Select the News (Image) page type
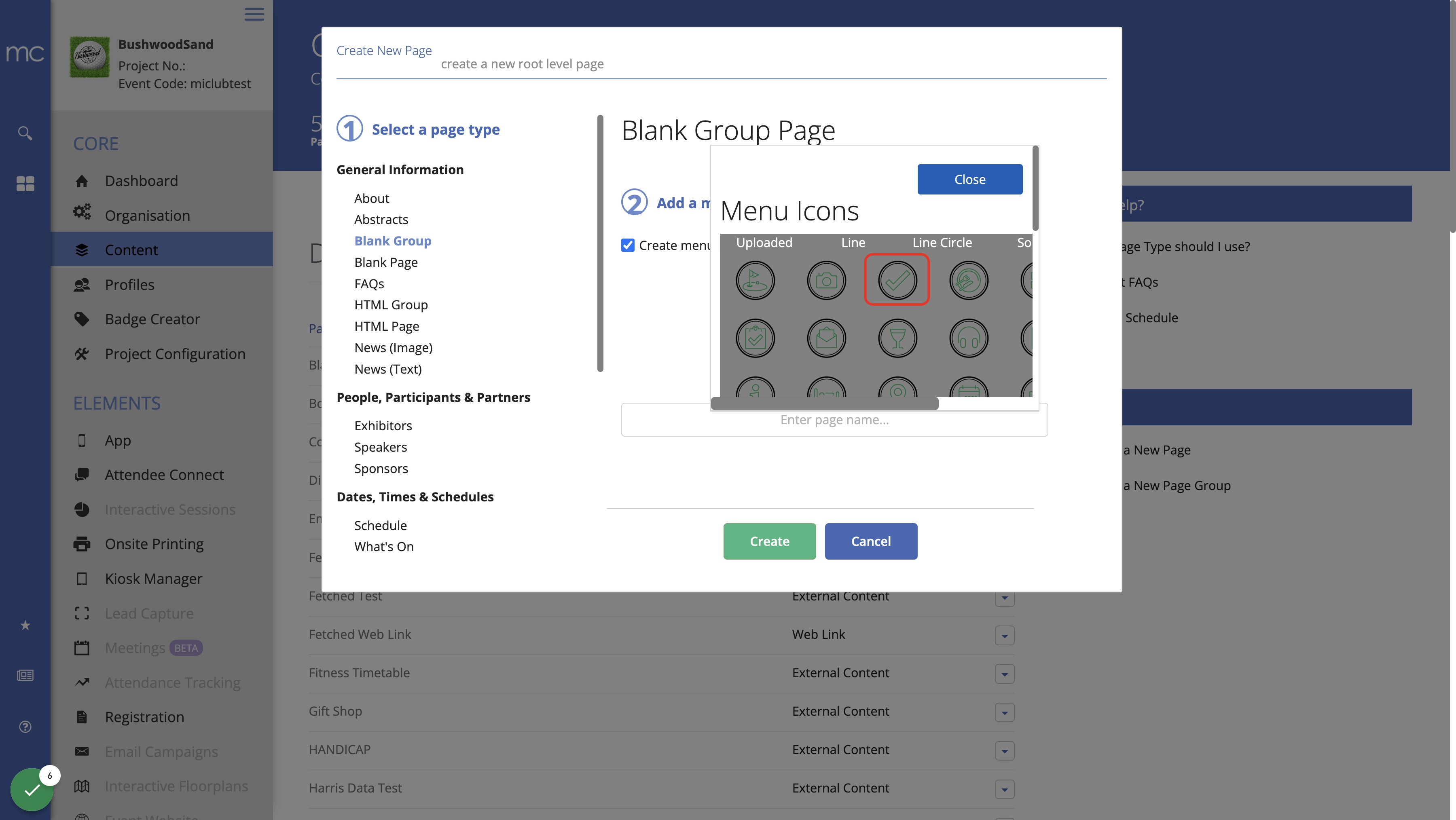 (x=393, y=348)
